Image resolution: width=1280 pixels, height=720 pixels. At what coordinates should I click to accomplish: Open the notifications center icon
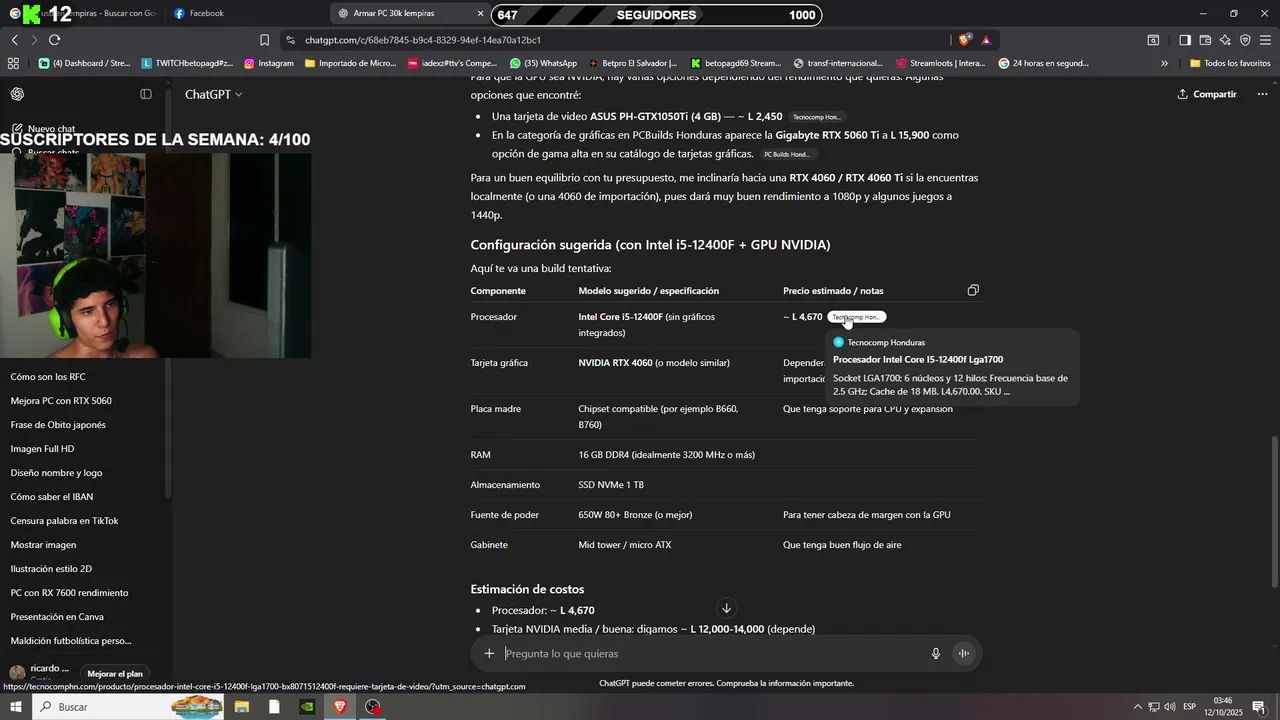[1259, 707]
